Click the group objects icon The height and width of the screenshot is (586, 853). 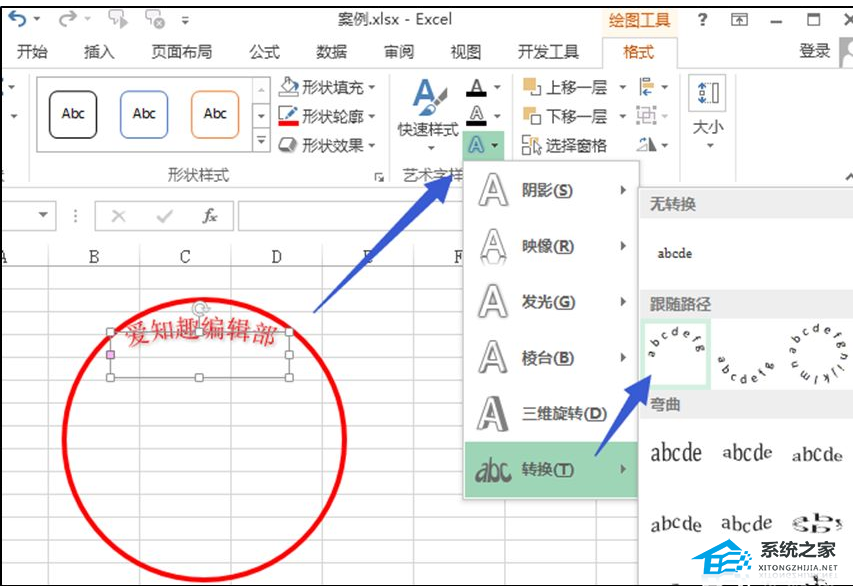647,115
